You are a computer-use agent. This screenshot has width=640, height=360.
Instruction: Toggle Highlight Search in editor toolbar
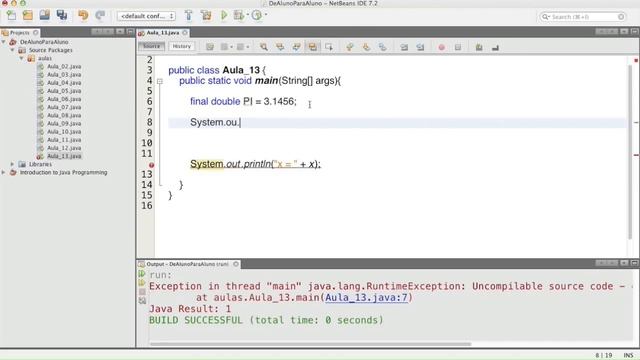(313, 47)
